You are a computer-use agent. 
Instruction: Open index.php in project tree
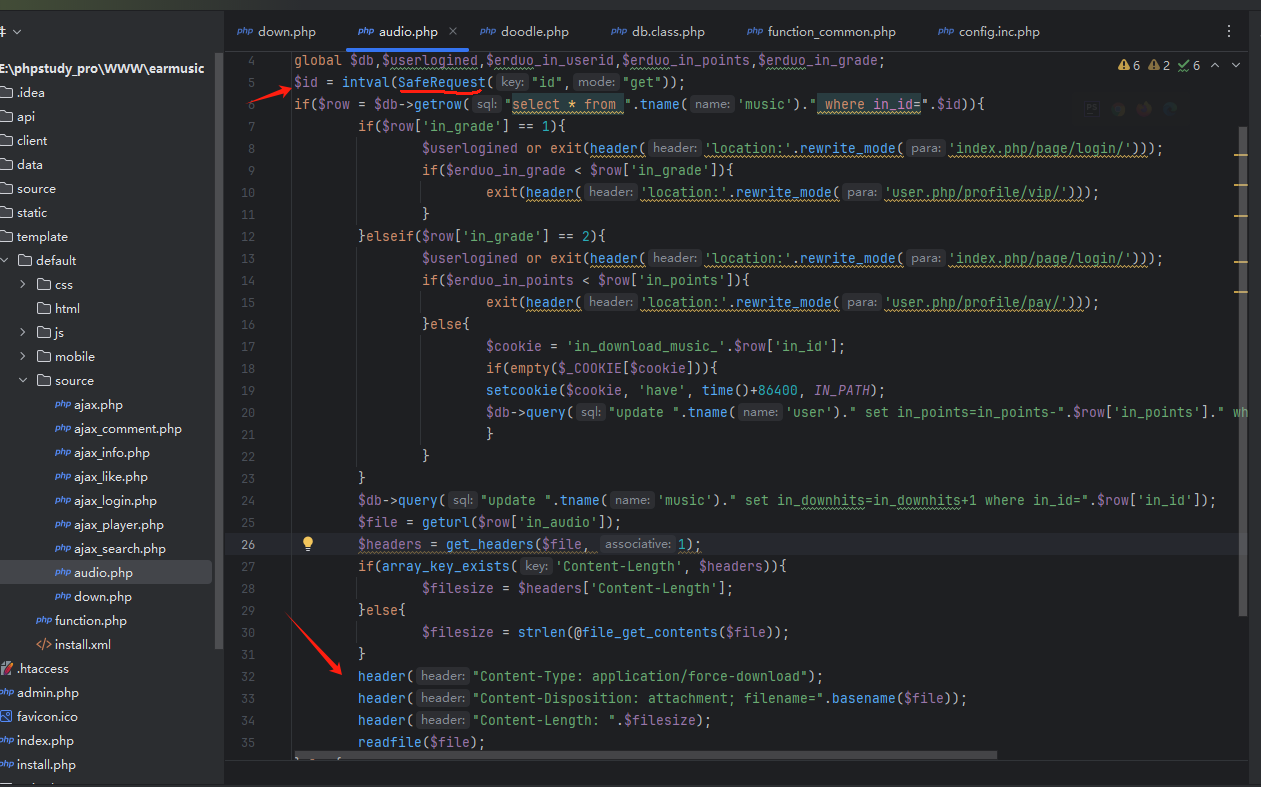[x=45, y=740]
